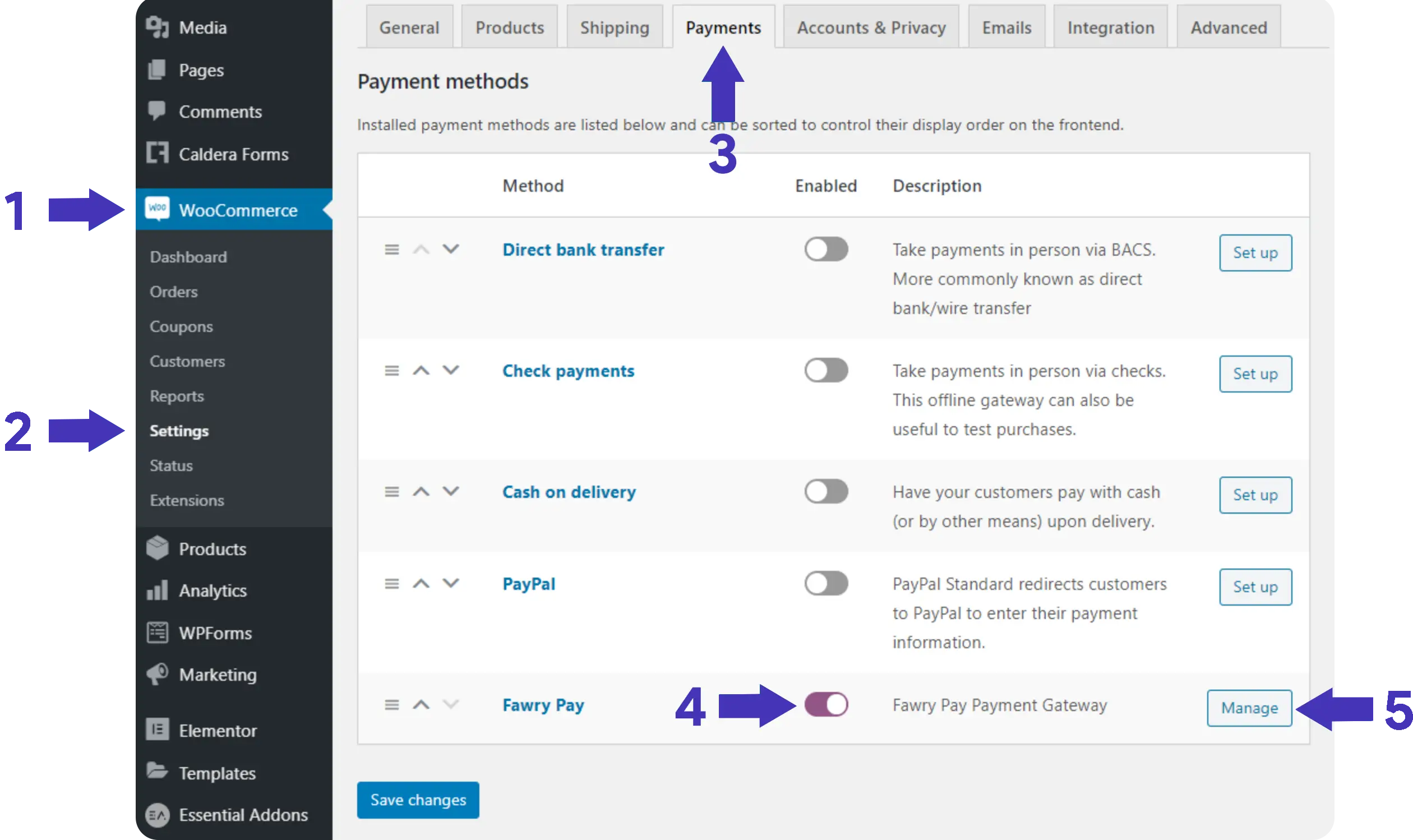Open WooCommerce Dashboard submenu item
Screen dimensions: 1413x840
pos(188,257)
